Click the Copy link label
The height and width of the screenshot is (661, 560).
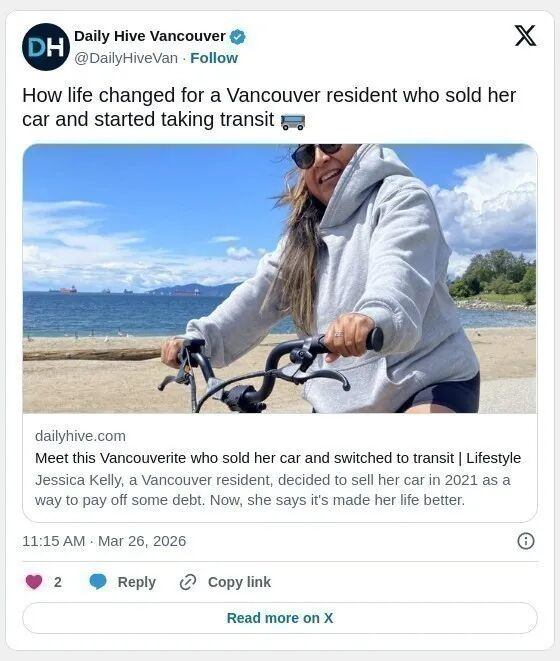[239, 582]
